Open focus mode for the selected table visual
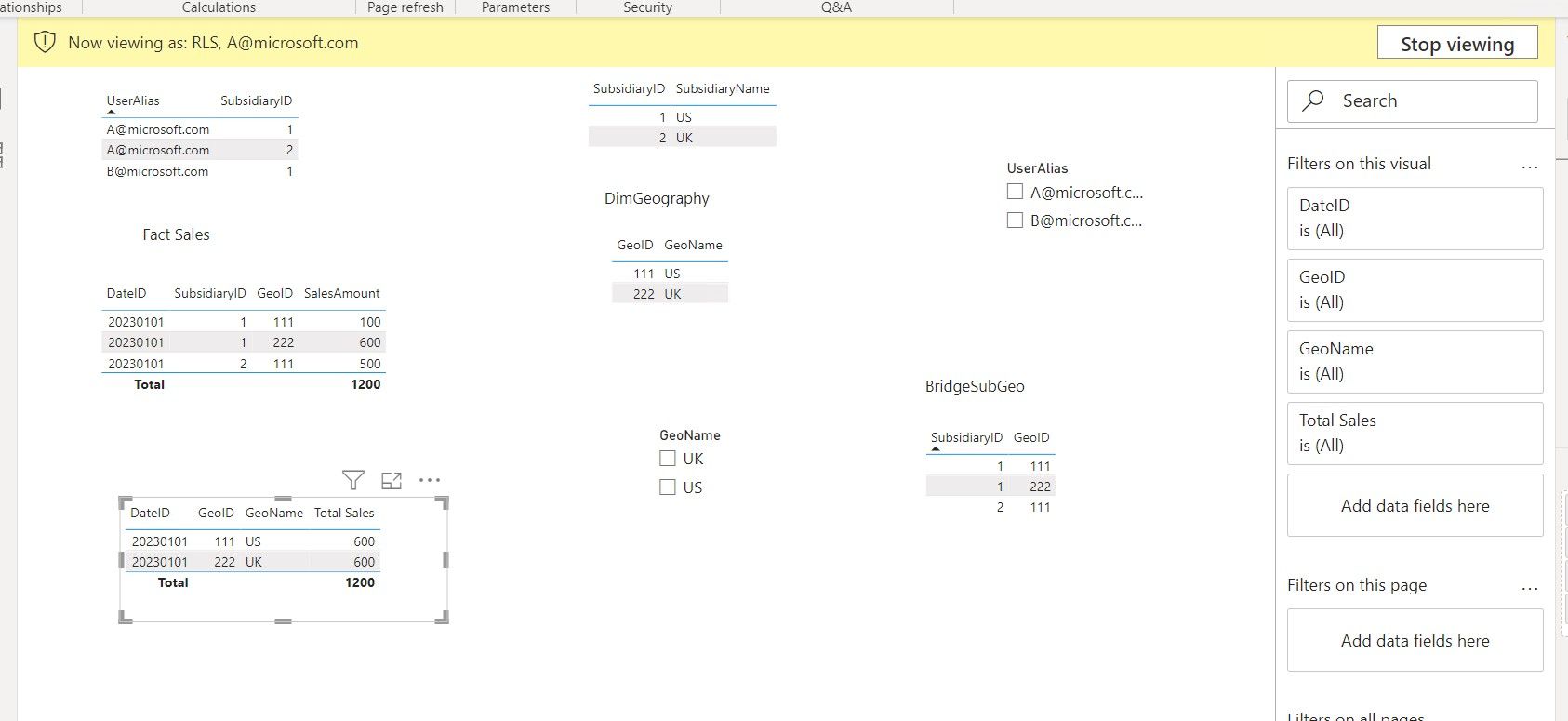Image resolution: width=1568 pixels, height=721 pixels. pyautogui.click(x=392, y=480)
